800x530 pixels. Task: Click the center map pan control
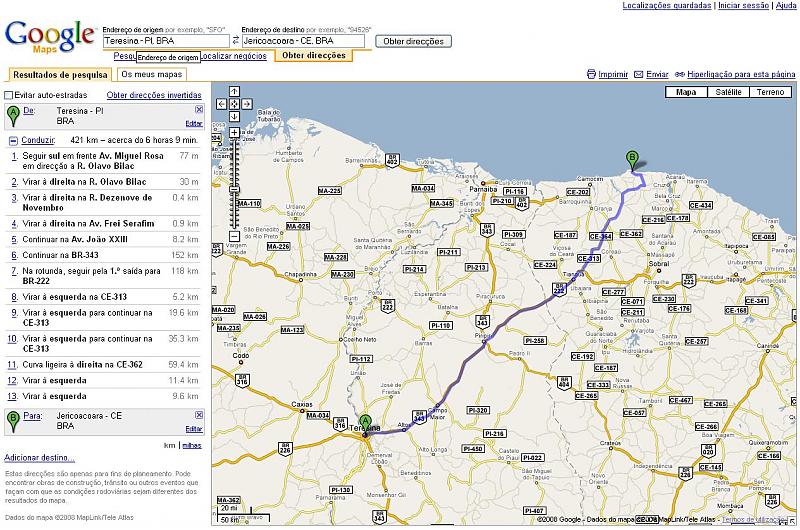point(234,104)
